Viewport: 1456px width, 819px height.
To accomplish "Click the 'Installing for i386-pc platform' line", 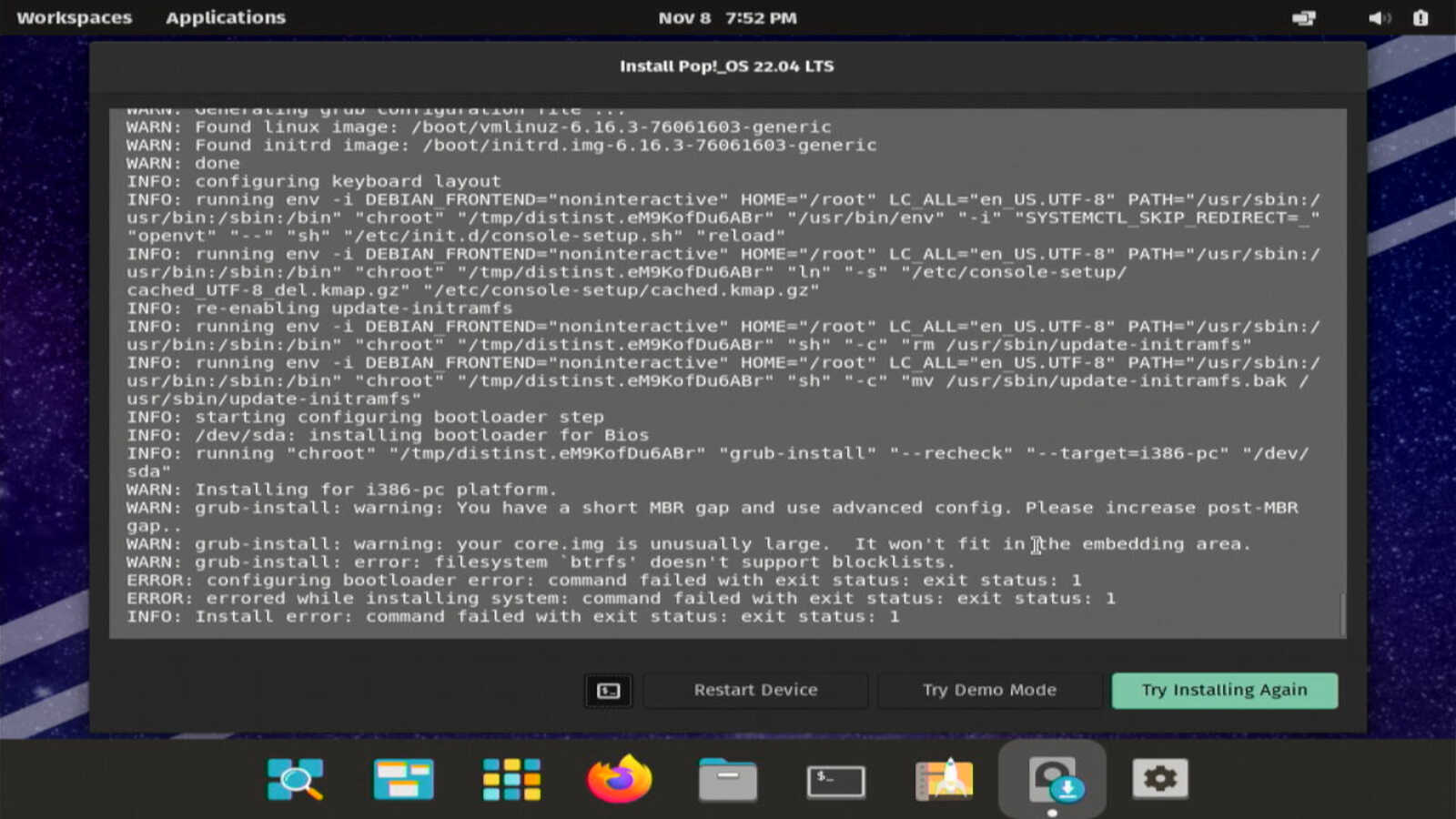I will [342, 490].
